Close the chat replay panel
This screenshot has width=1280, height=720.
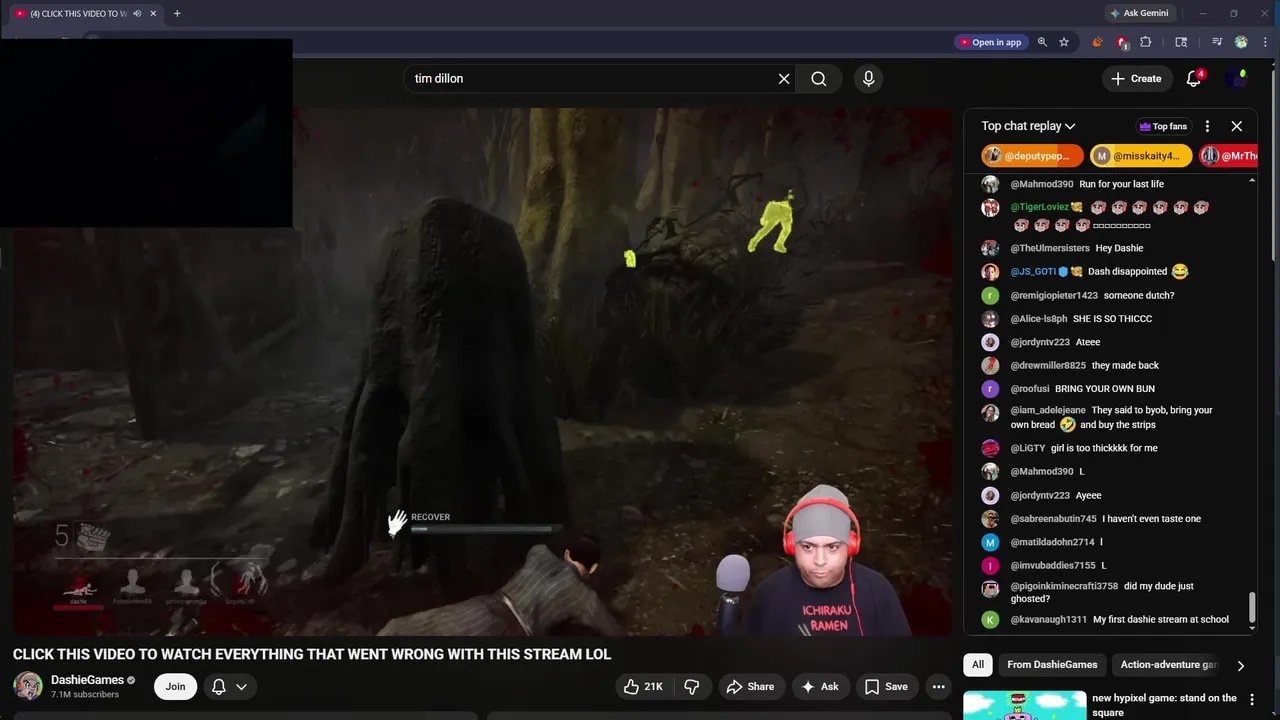click(1237, 126)
